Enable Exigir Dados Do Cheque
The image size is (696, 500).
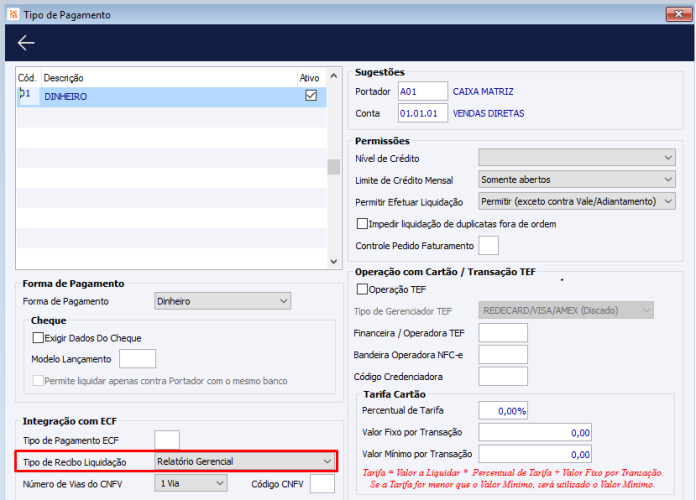(x=38, y=338)
